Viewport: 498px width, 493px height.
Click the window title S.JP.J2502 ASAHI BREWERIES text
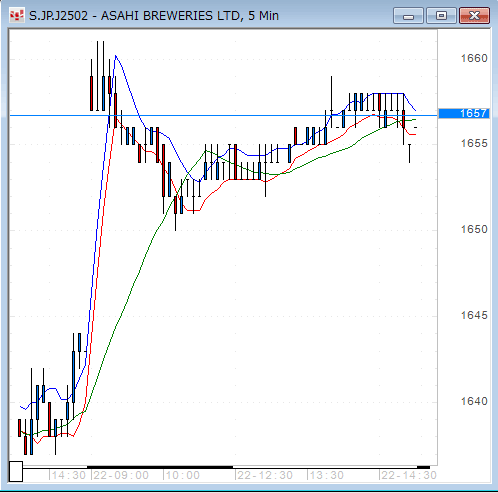(154, 16)
